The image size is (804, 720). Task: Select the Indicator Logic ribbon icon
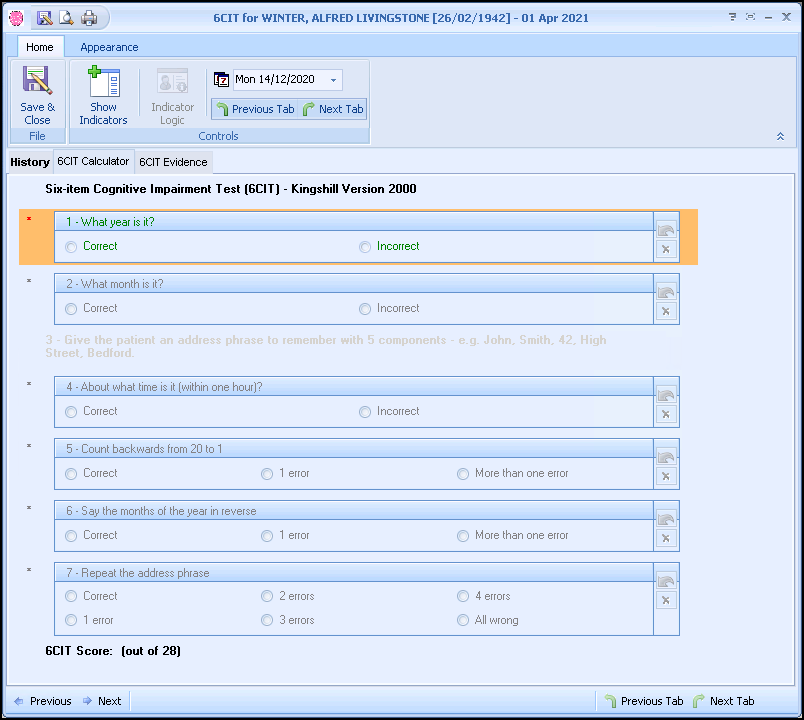tap(171, 94)
